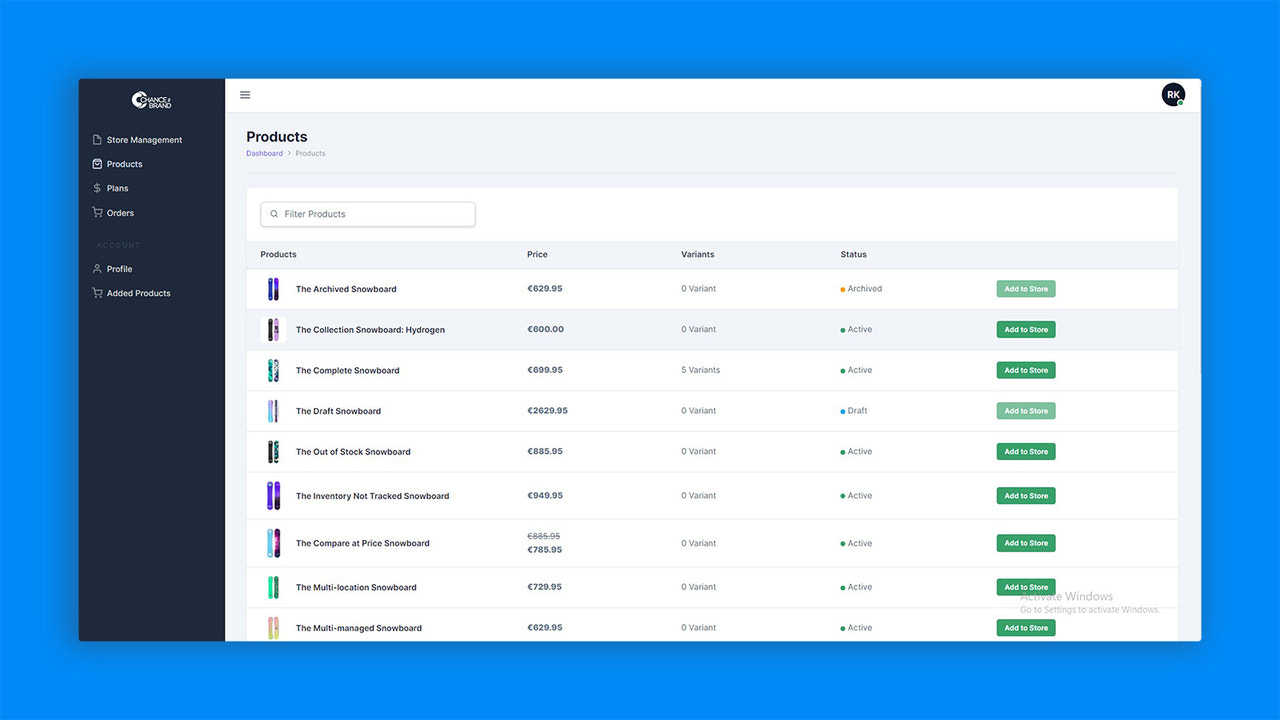Click the €949.95 price
This screenshot has width=1280, height=720.
click(544, 495)
